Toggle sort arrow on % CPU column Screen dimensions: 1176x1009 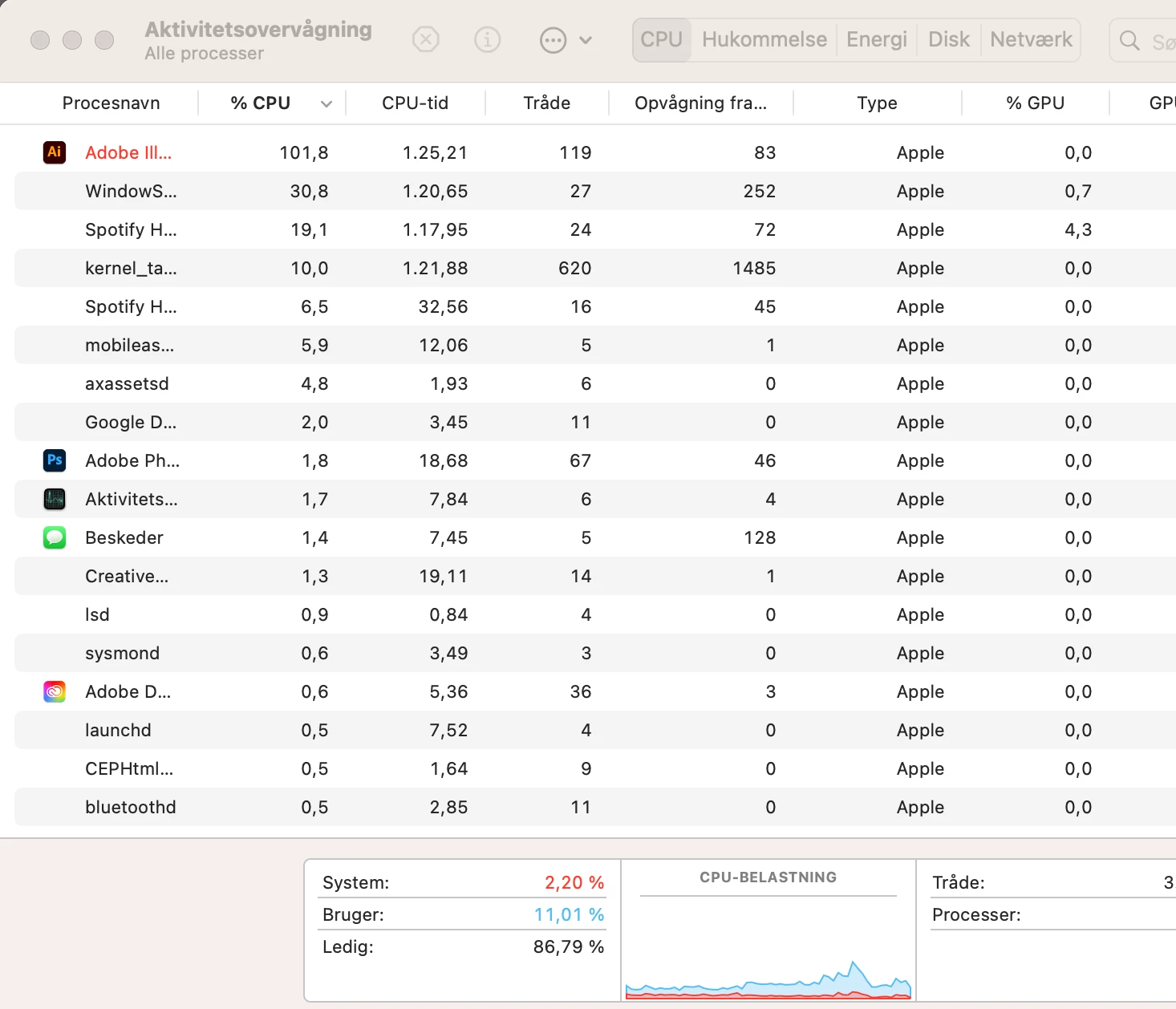[x=326, y=103]
